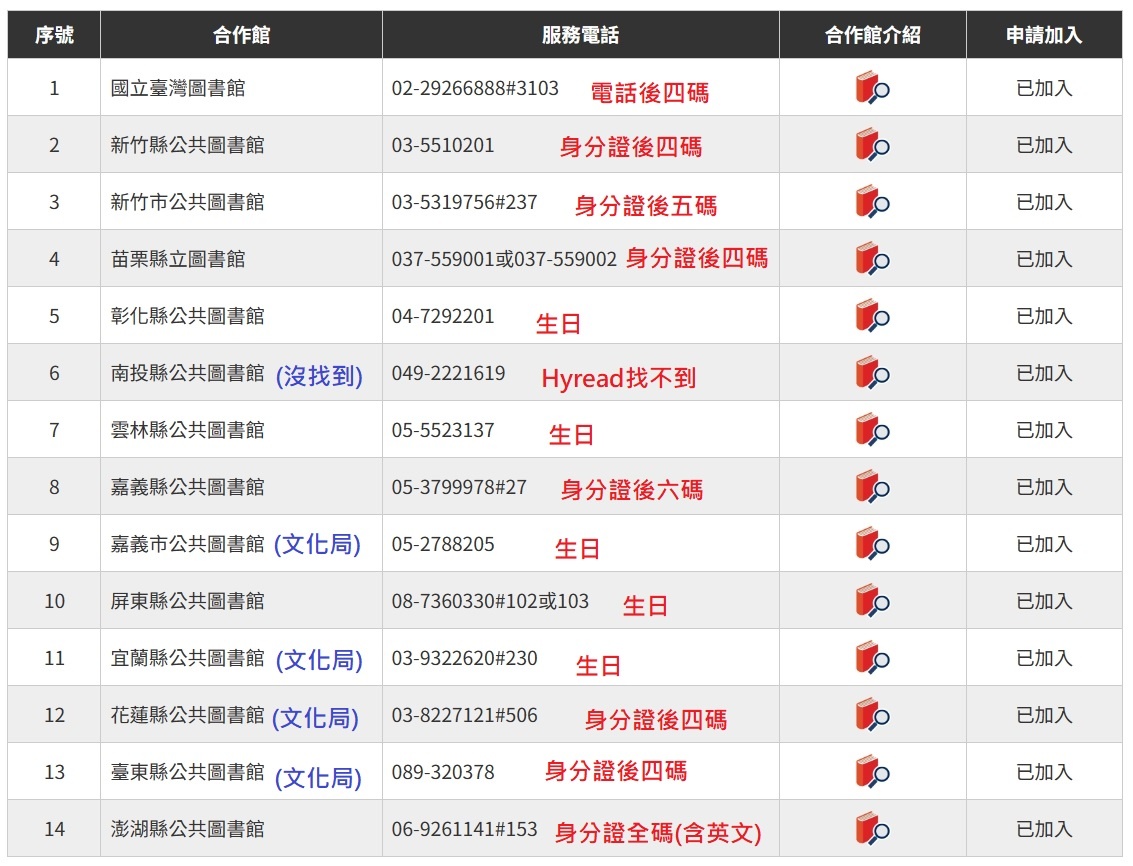Open the 宜蘭縣公共圖書館 introduction icon
Image resolution: width=1133 pixels, height=866 pixels.
872,659
